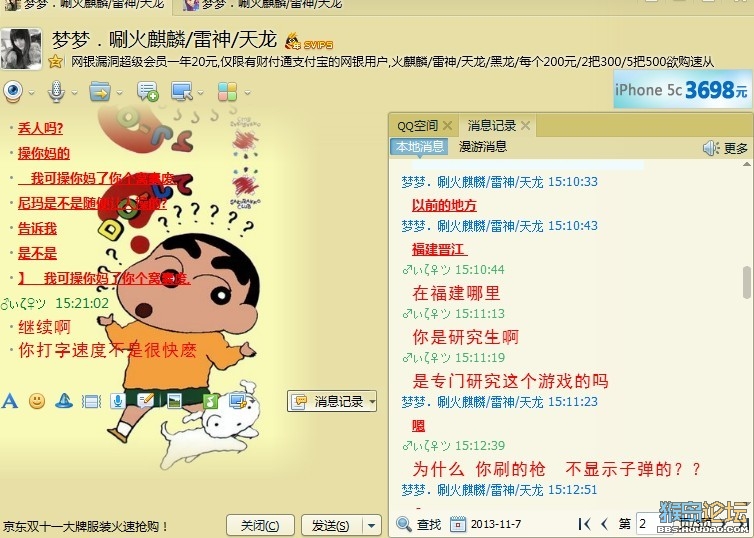Click the send picture icon
The image size is (754, 538).
click(174, 400)
